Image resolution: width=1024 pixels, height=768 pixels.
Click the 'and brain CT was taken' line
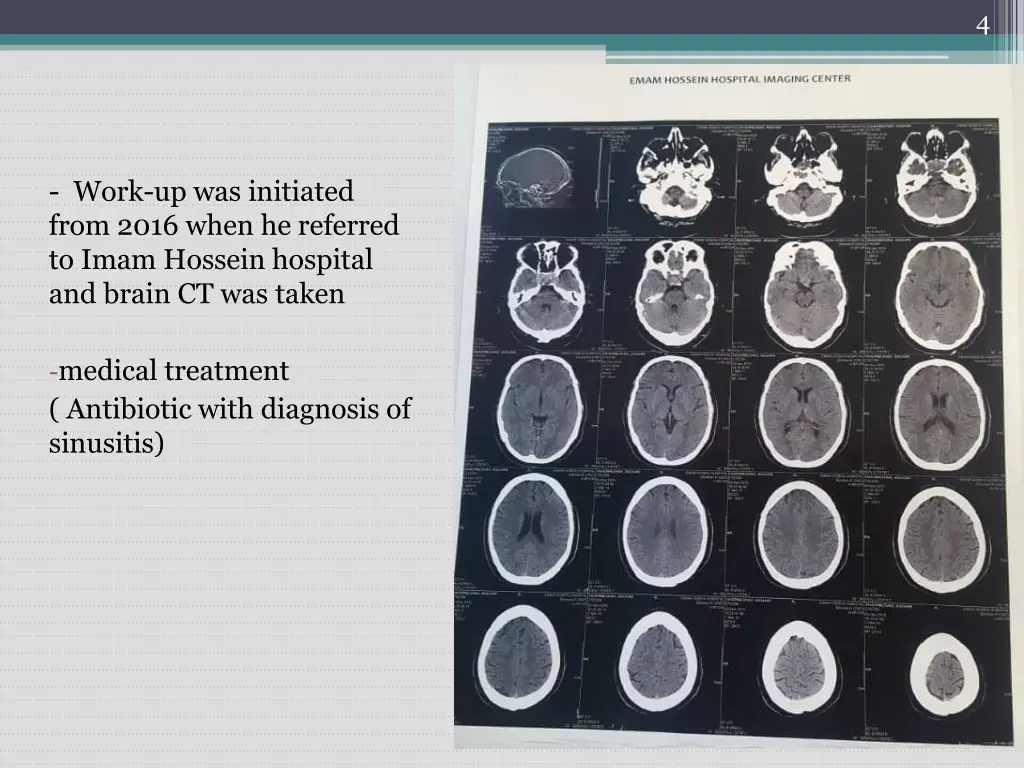(x=197, y=294)
